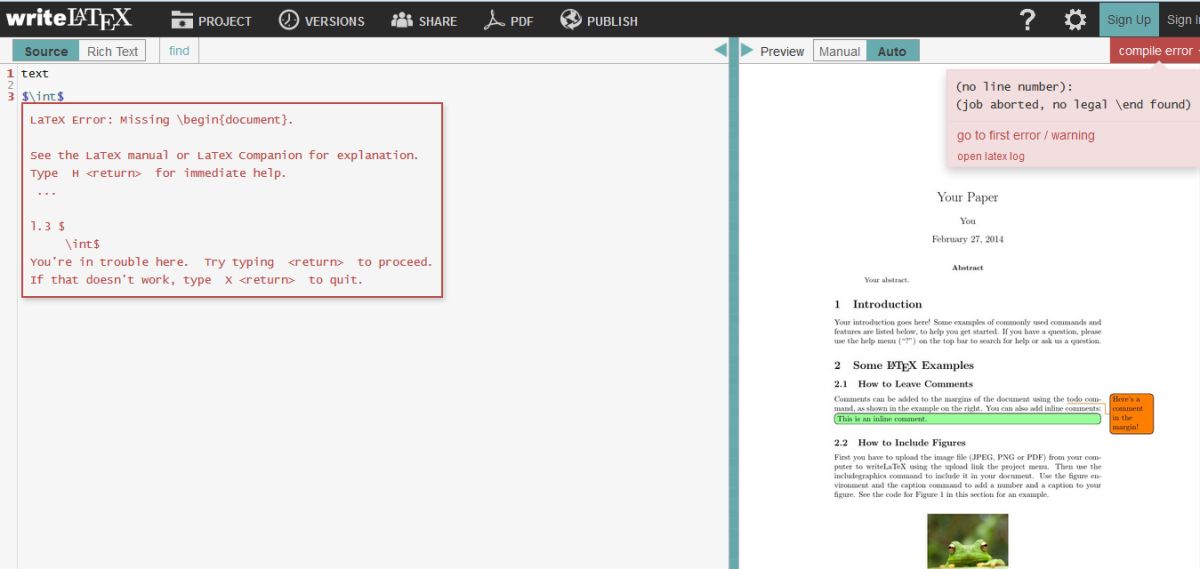Click source line 1 containing 'text'

(x=35, y=73)
